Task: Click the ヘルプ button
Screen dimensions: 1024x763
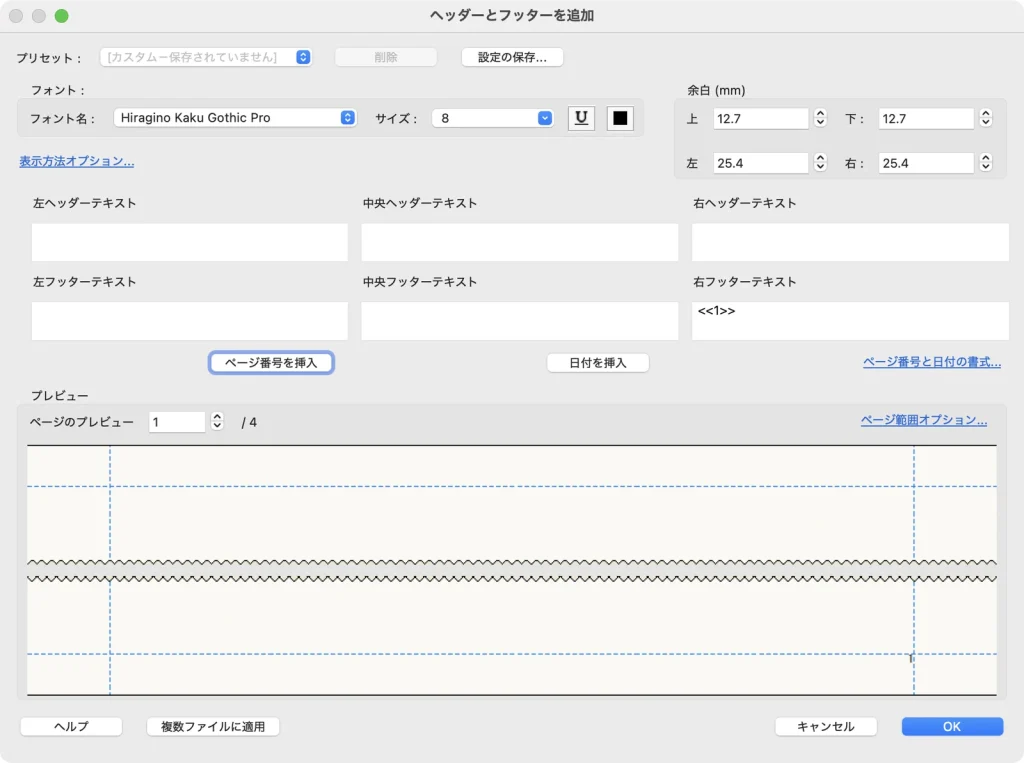Action: pos(71,726)
